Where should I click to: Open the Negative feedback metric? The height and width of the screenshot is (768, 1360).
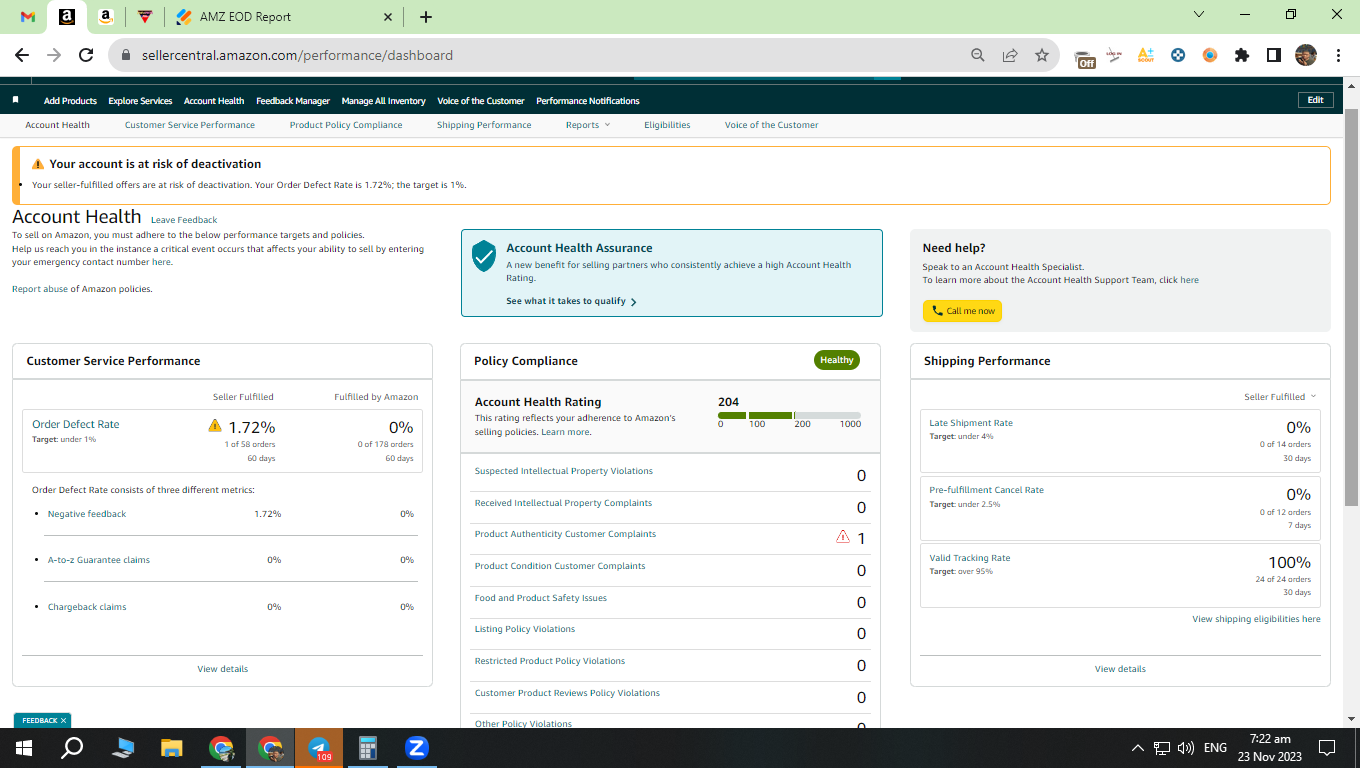[x=87, y=514]
